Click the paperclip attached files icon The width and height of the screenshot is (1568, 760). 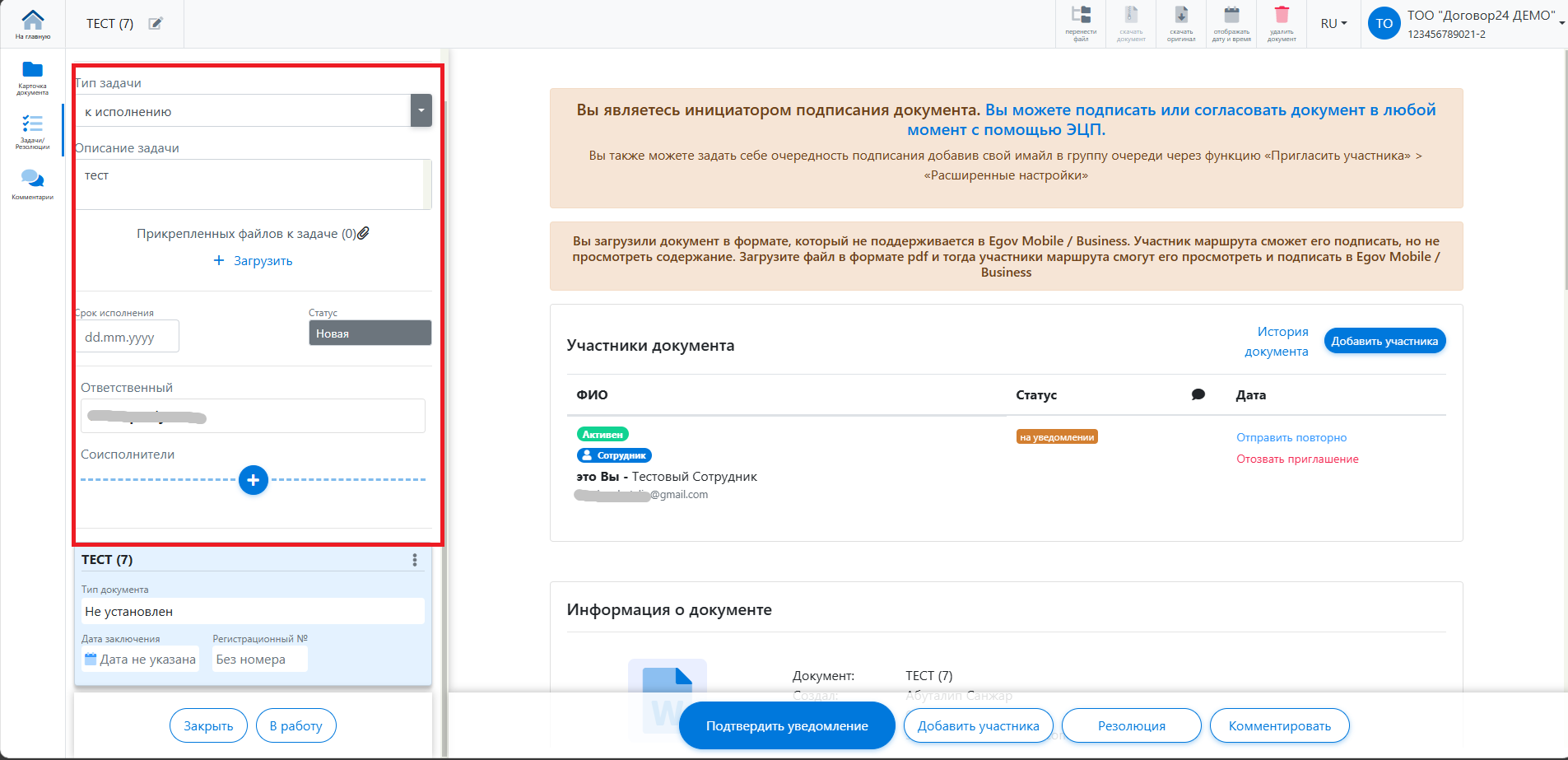point(363,233)
